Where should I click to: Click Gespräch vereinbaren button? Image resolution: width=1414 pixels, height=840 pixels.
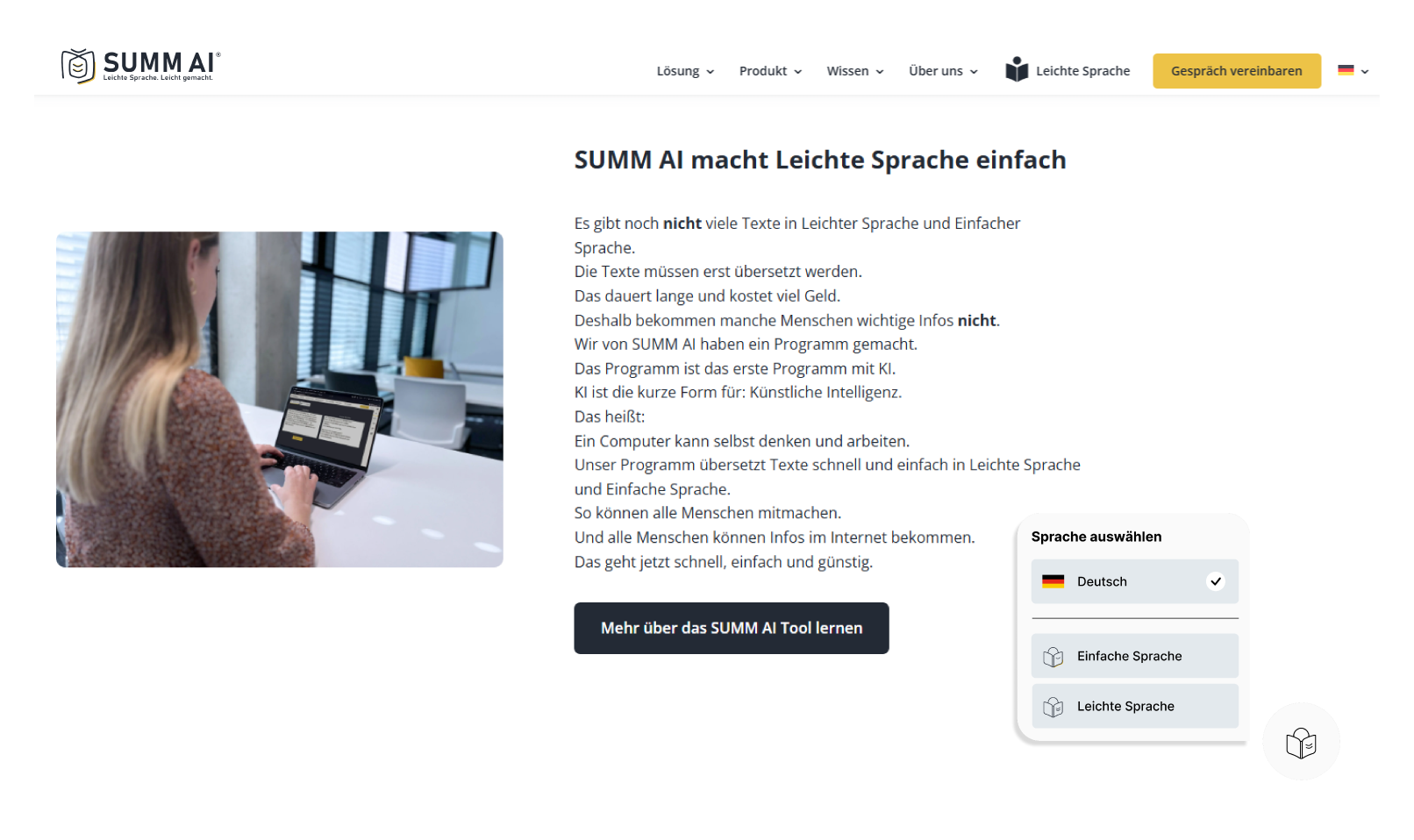click(x=1237, y=71)
